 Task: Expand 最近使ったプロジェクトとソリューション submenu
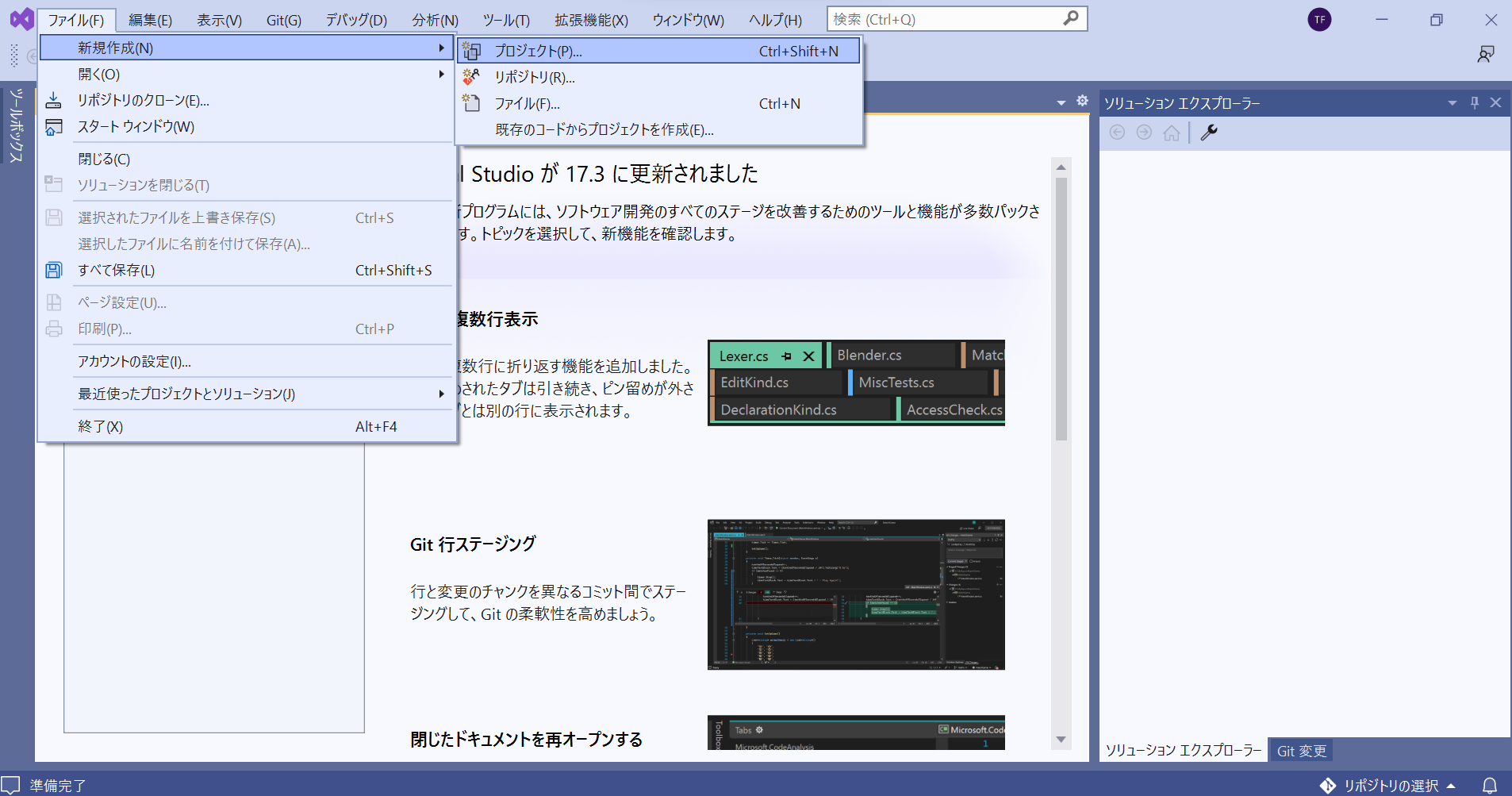442,394
